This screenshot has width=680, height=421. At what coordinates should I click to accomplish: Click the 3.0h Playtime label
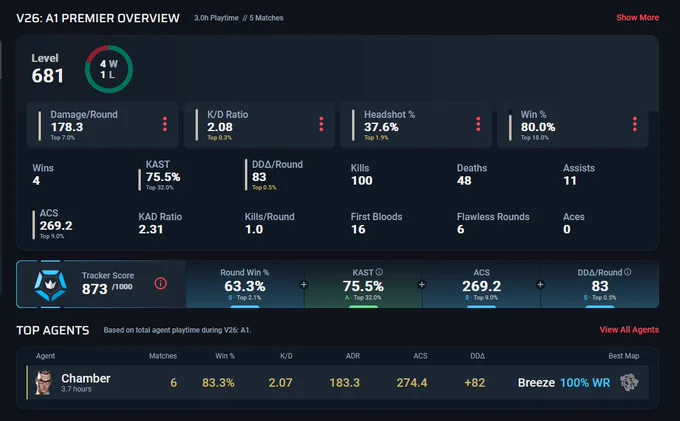click(216, 18)
